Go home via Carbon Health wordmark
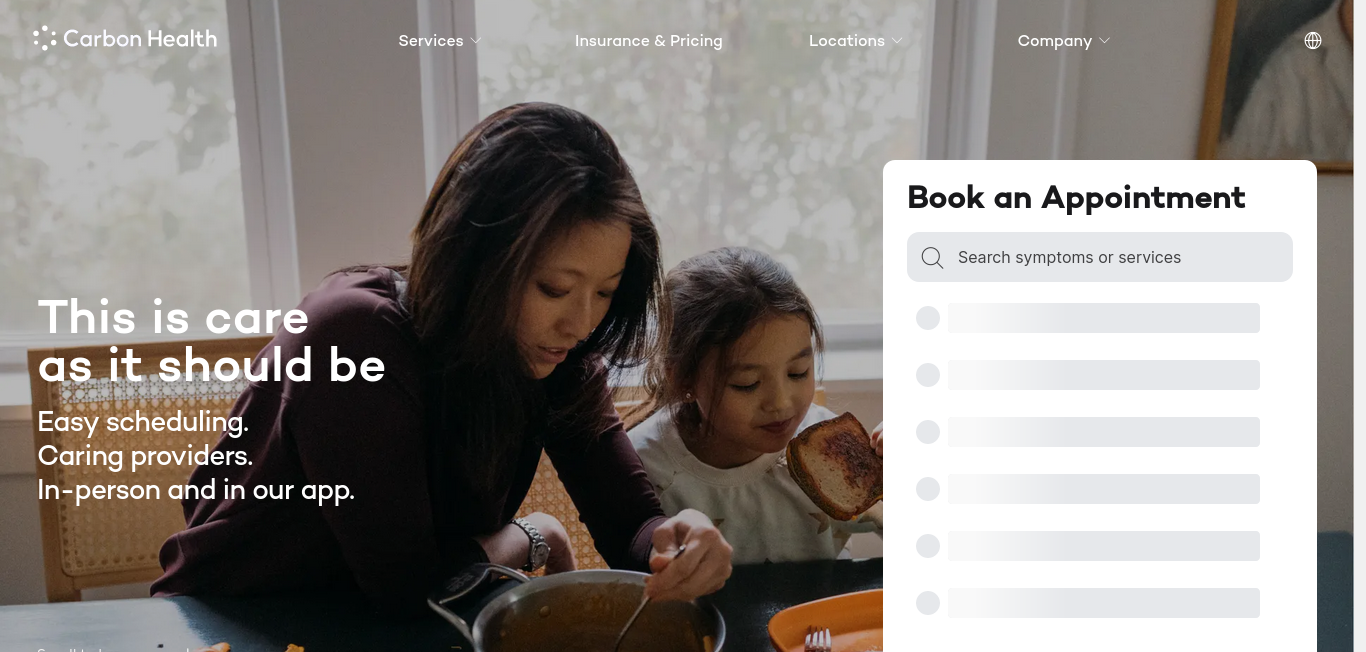The width and height of the screenshot is (1366, 652). [140, 39]
